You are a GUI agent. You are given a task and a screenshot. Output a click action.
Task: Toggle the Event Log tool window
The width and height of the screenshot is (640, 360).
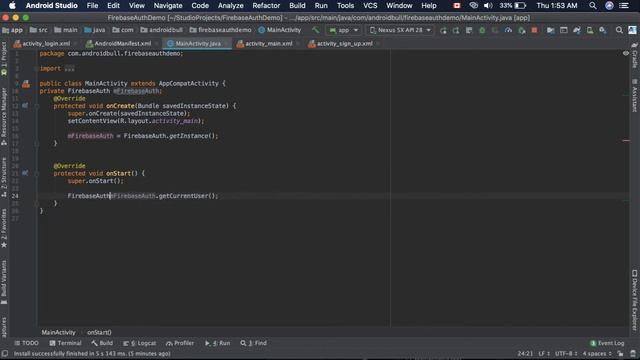[607, 343]
